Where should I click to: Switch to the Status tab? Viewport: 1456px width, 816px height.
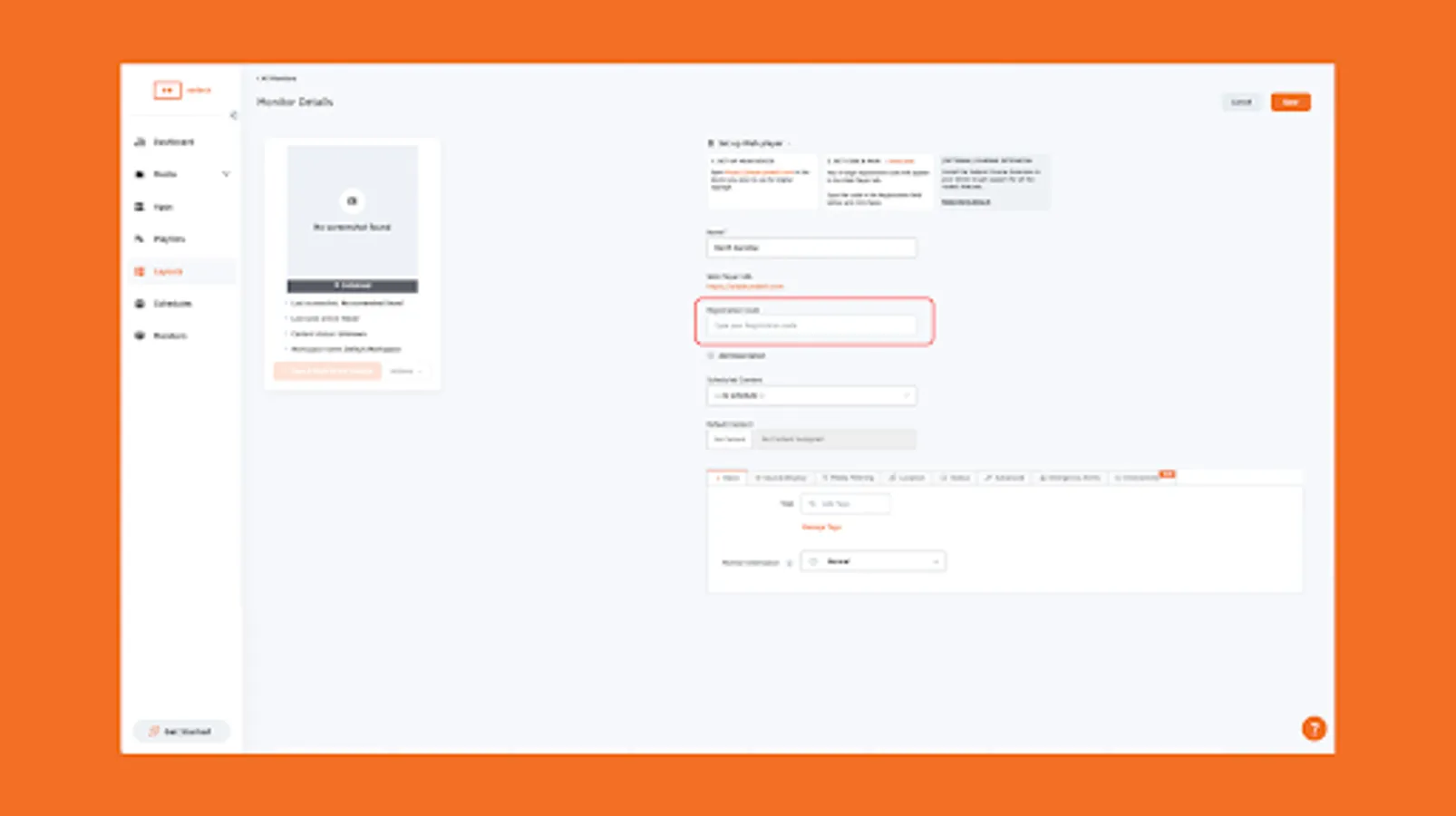(x=956, y=478)
